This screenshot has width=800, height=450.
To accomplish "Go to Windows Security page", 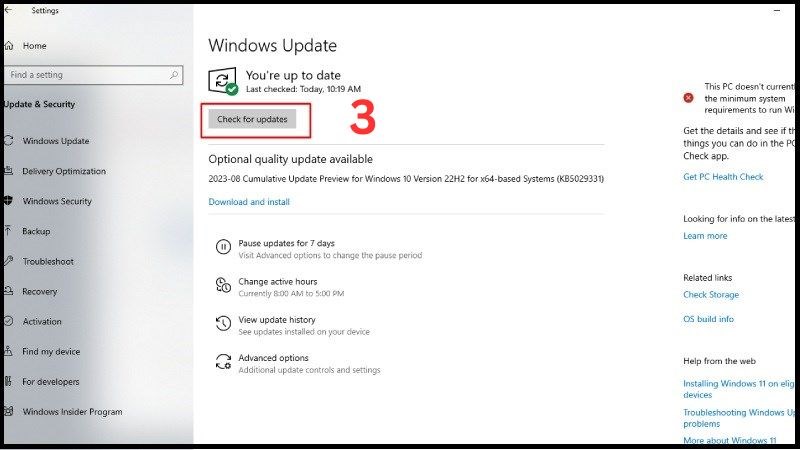I will (57, 201).
